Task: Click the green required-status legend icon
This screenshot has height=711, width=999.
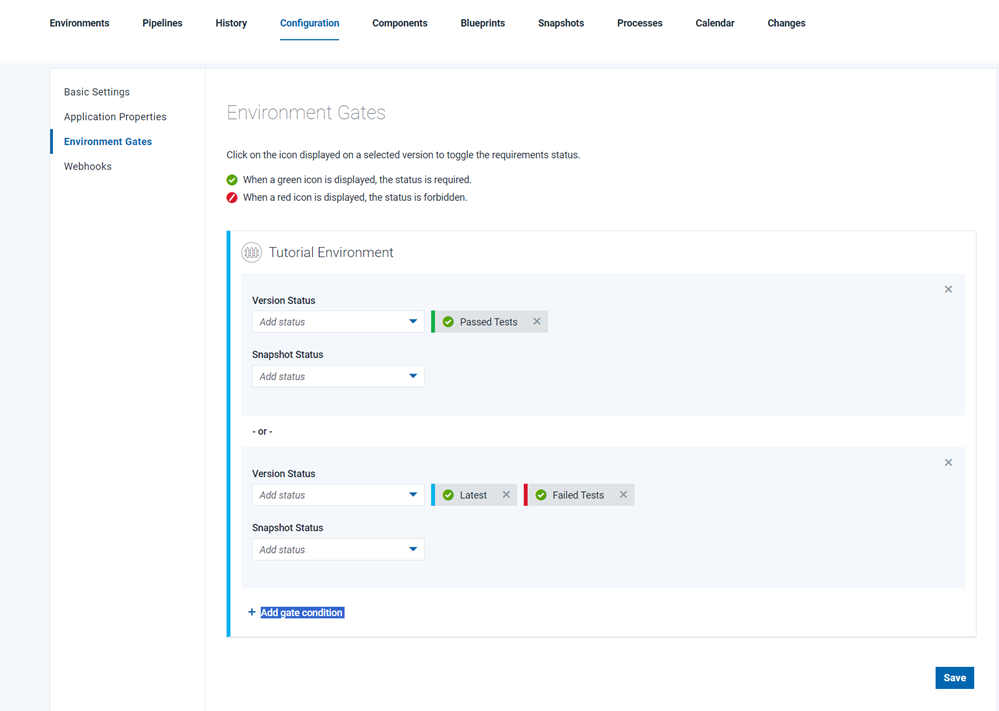Action: (x=231, y=180)
